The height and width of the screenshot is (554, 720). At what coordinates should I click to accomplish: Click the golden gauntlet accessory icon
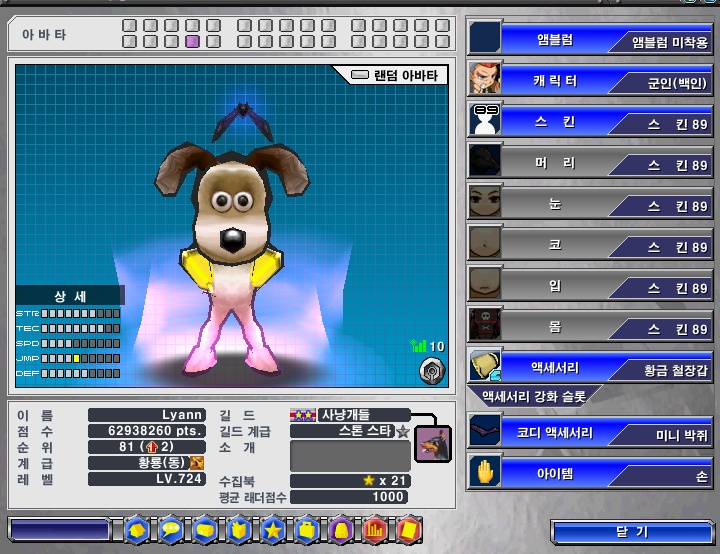485,365
